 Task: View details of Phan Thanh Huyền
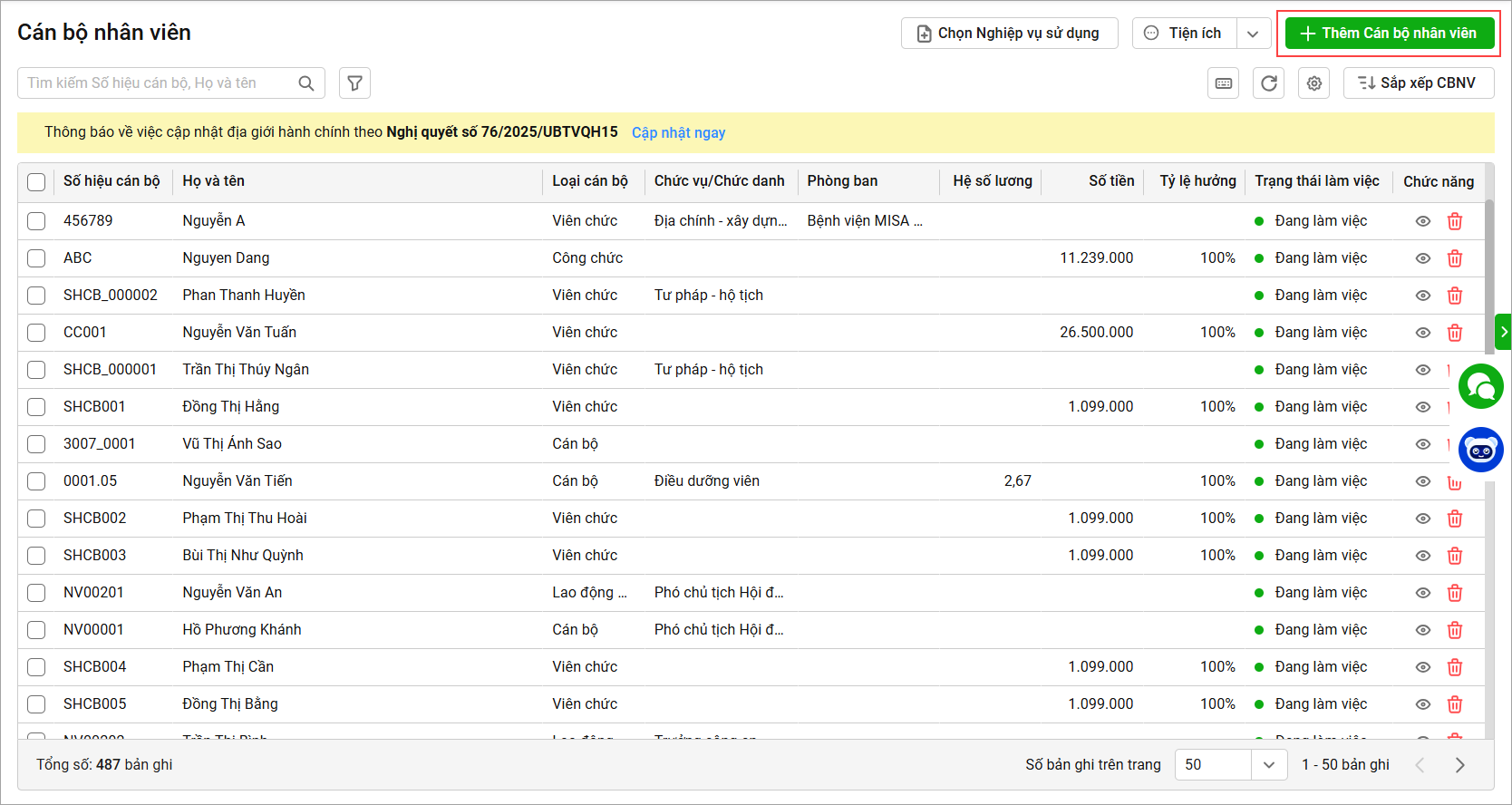[1422, 296]
